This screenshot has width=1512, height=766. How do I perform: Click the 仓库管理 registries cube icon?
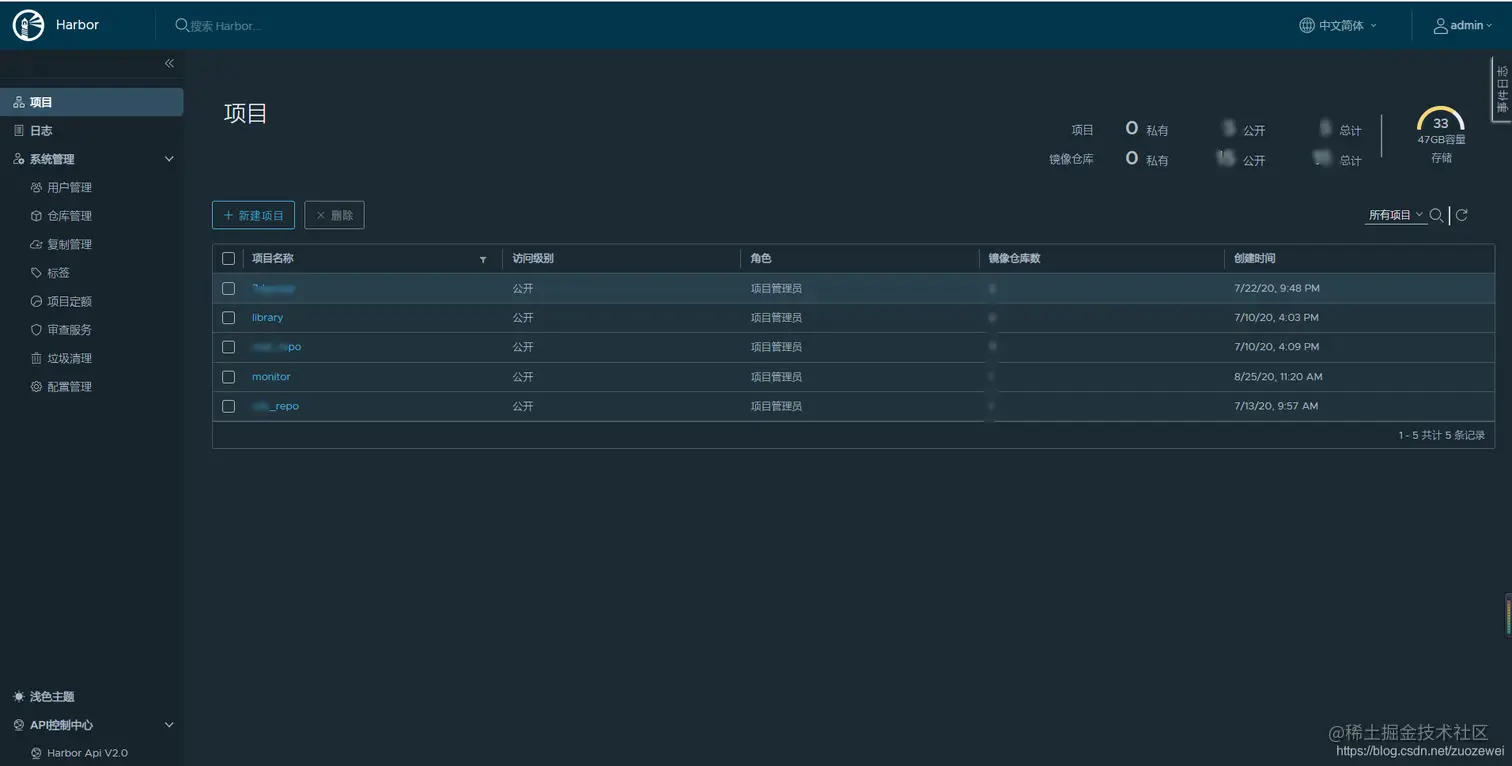[37, 215]
